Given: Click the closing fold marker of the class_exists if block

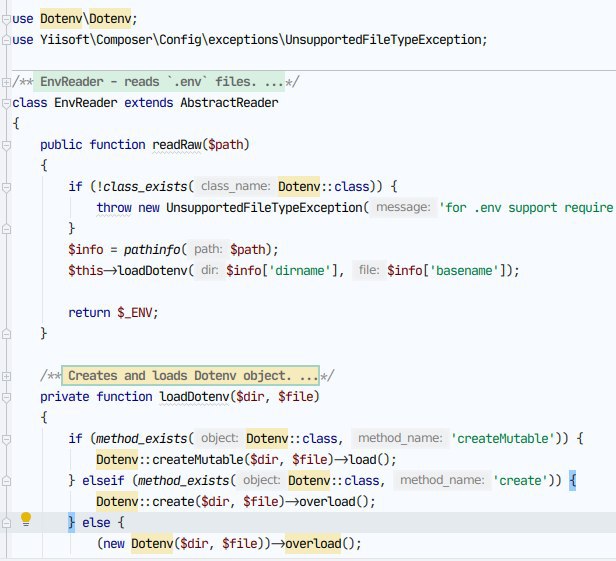Looking at the screenshot, I should [x=6, y=229].
